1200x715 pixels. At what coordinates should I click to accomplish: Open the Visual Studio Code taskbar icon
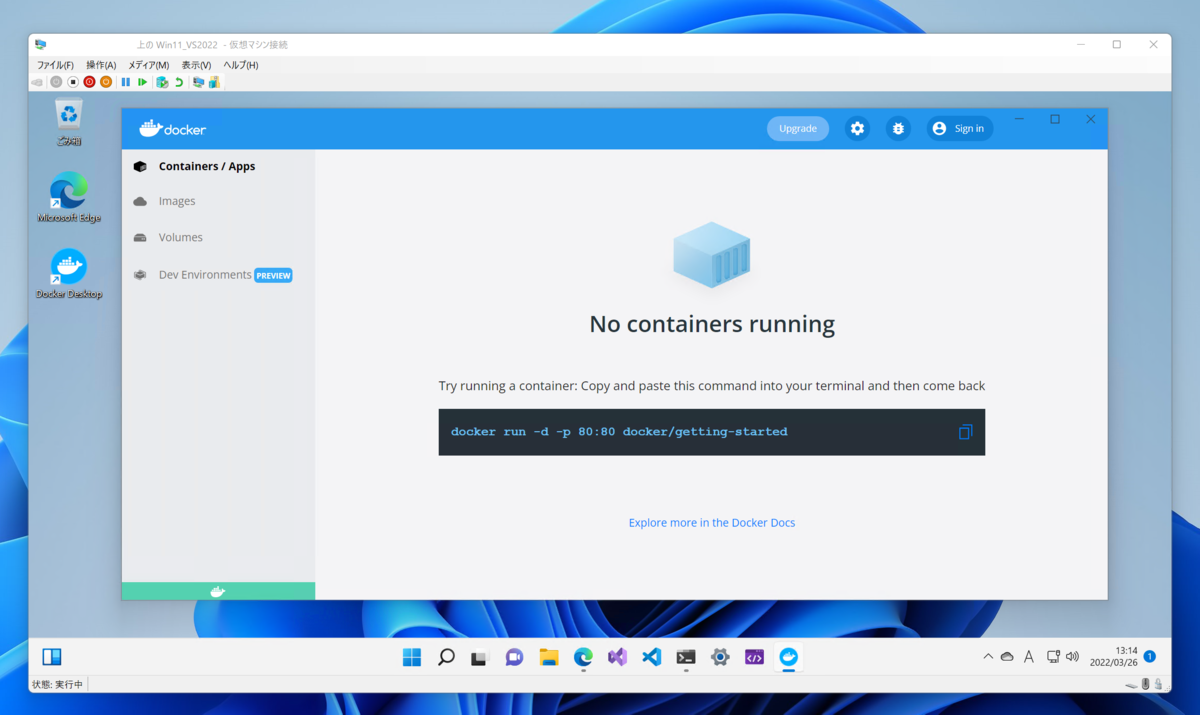click(651, 657)
